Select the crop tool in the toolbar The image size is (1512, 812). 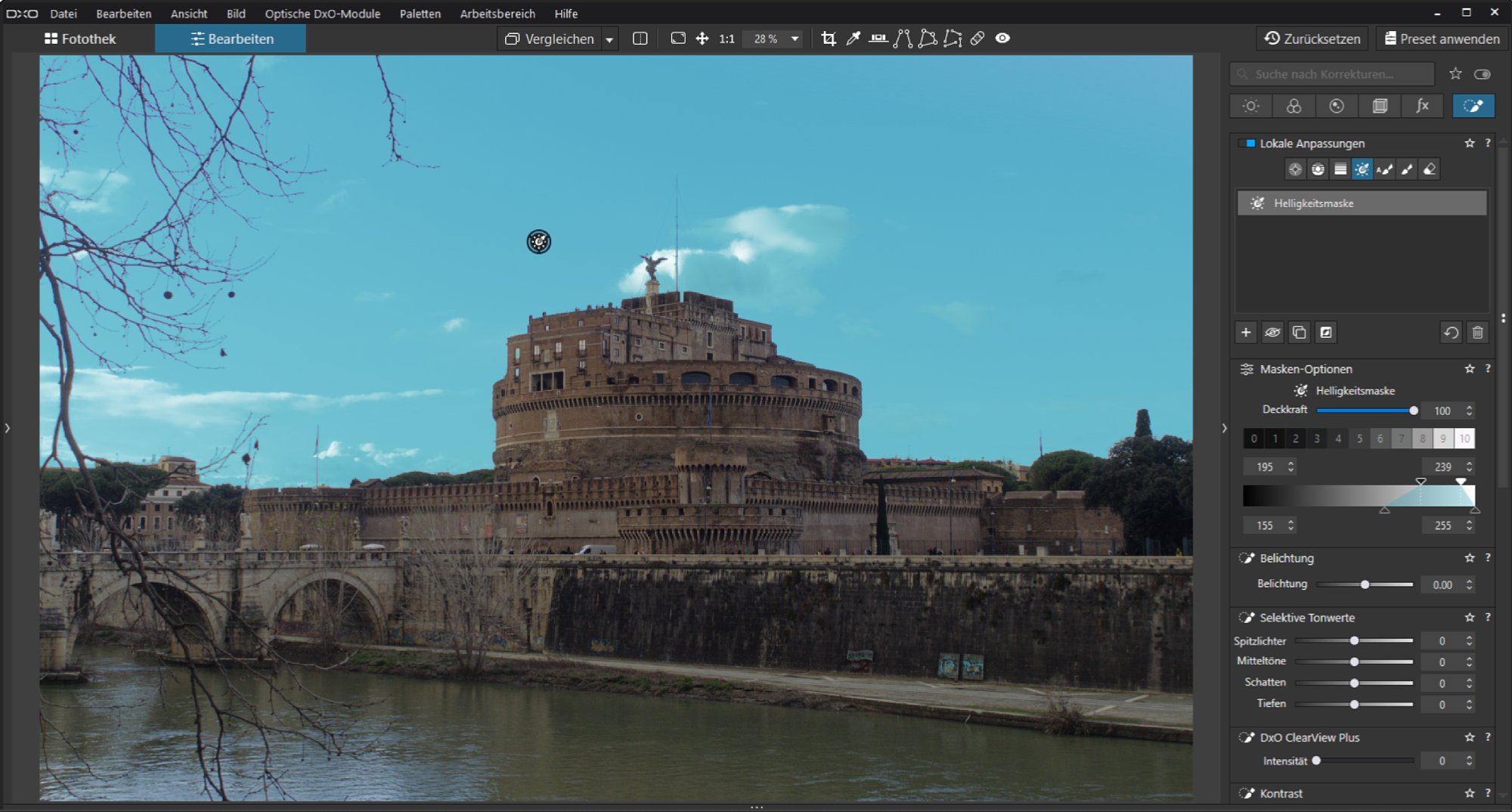pyautogui.click(x=829, y=39)
